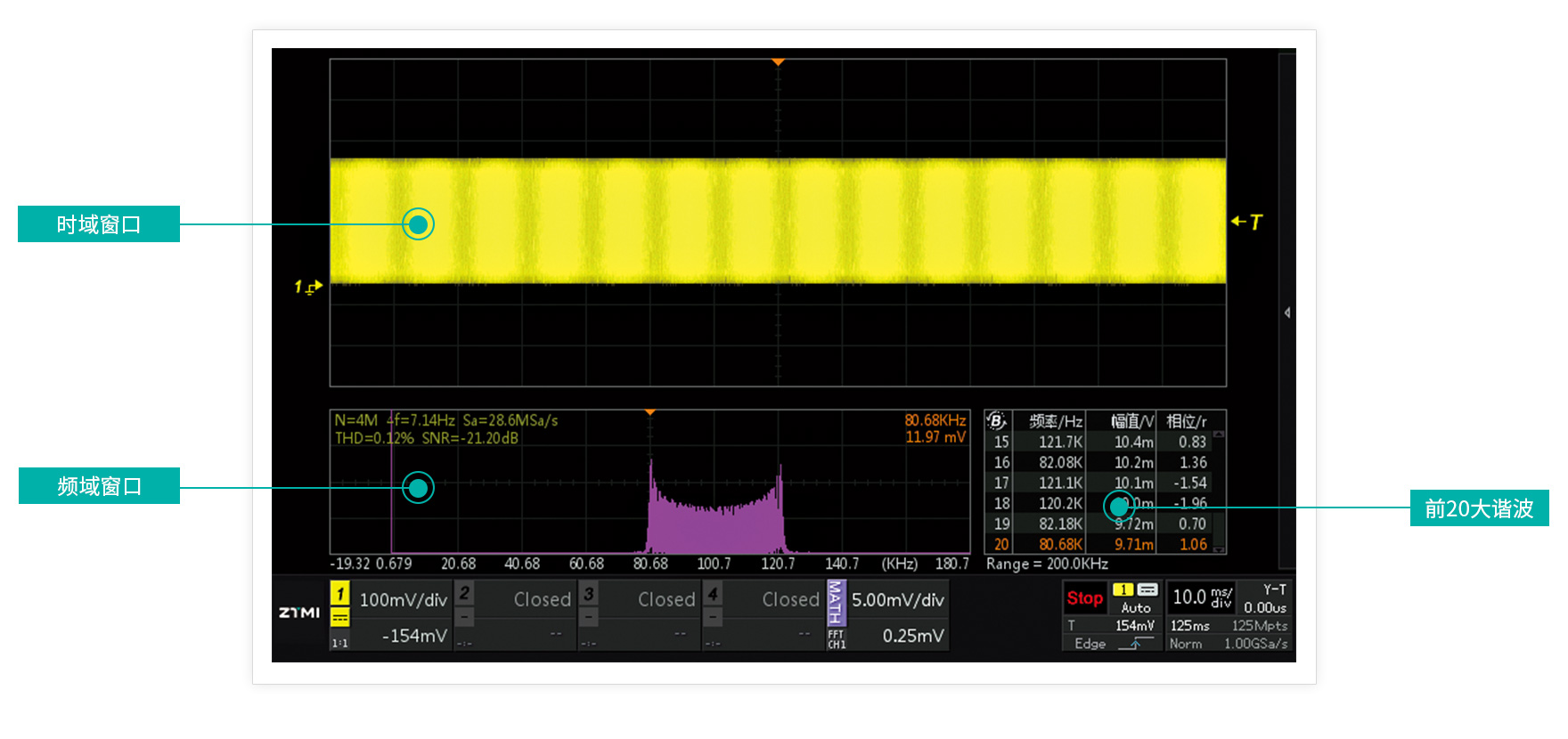
Task: Click the channel 3 number icon
Action: click(x=588, y=593)
